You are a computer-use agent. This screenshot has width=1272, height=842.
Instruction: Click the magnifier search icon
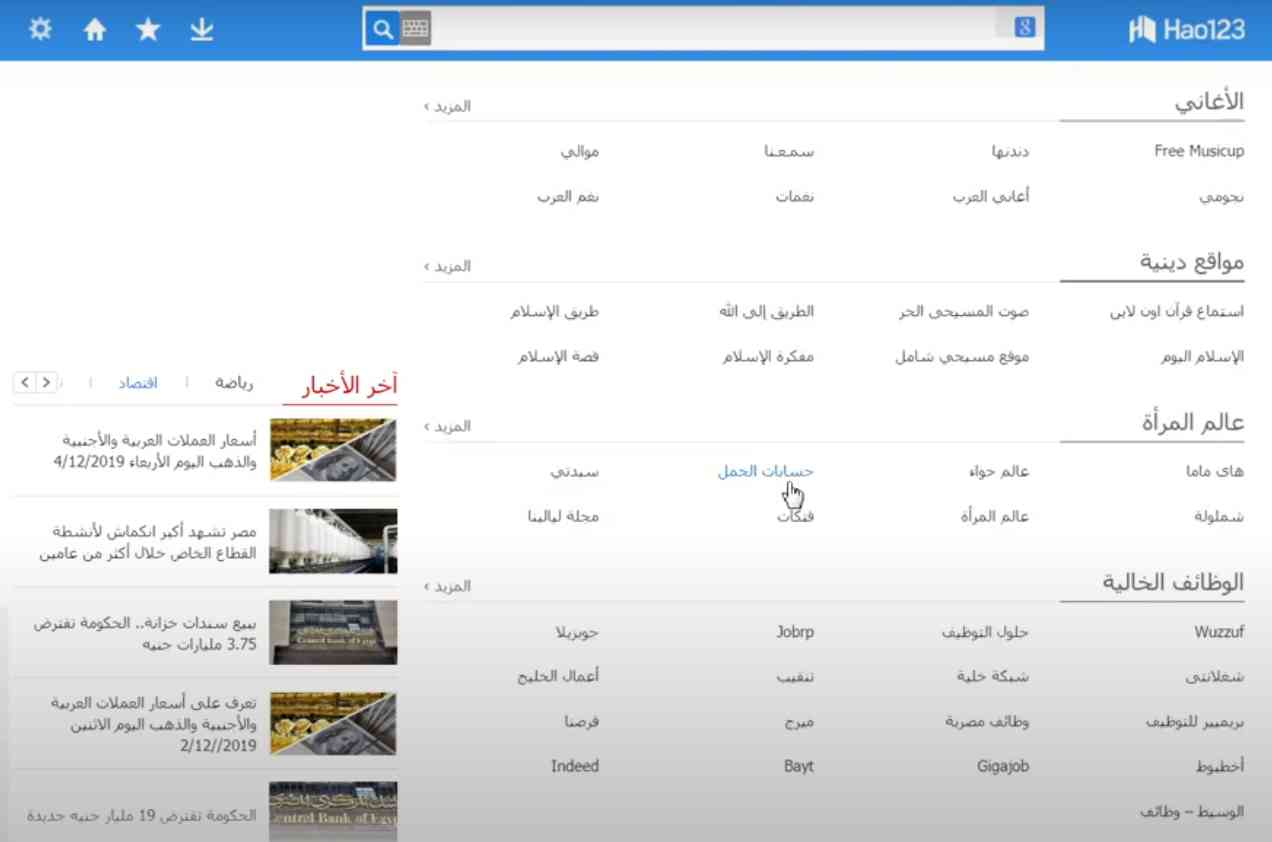click(383, 29)
